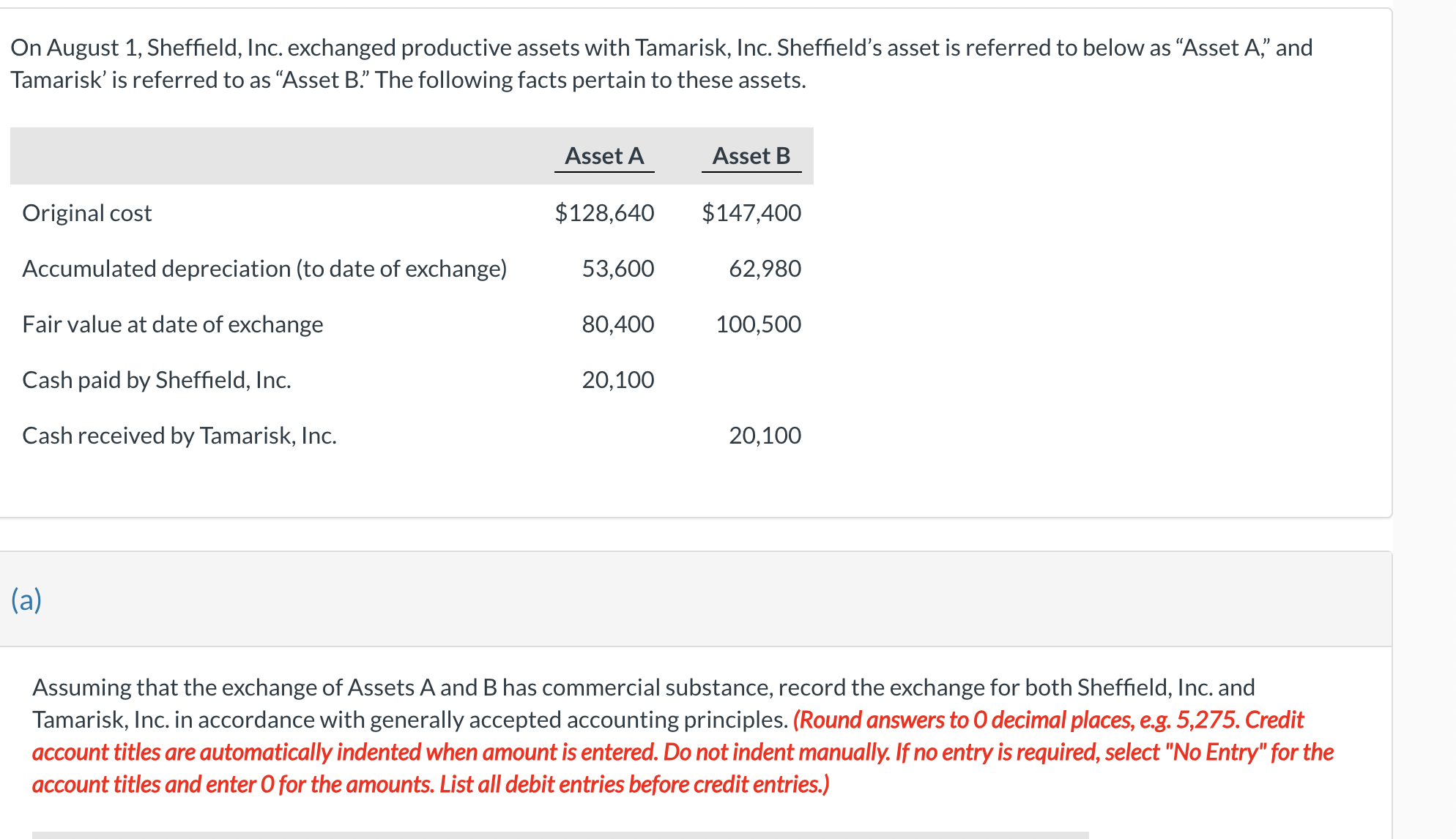
Task: Select the 20,100 cash paid value under Asset A
Action: [x=618, y=380]
